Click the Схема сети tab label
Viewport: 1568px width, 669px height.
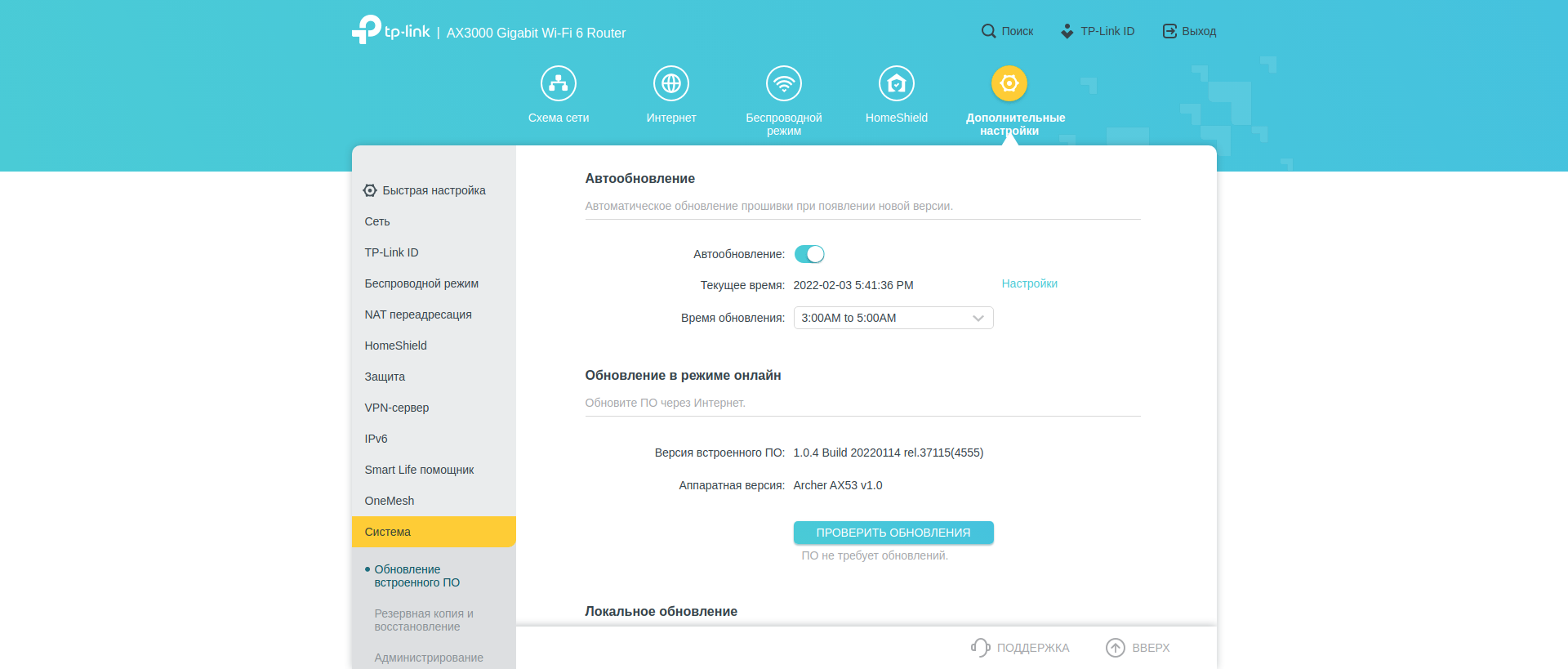click(x=559, y=118)
